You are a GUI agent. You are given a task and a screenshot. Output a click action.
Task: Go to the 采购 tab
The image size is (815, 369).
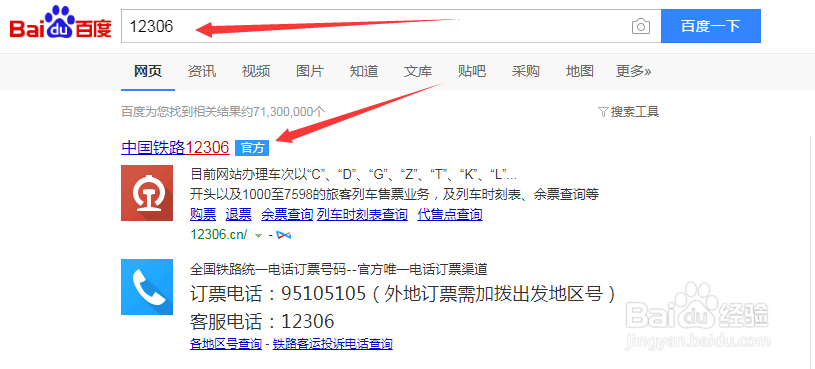[525, 71]
